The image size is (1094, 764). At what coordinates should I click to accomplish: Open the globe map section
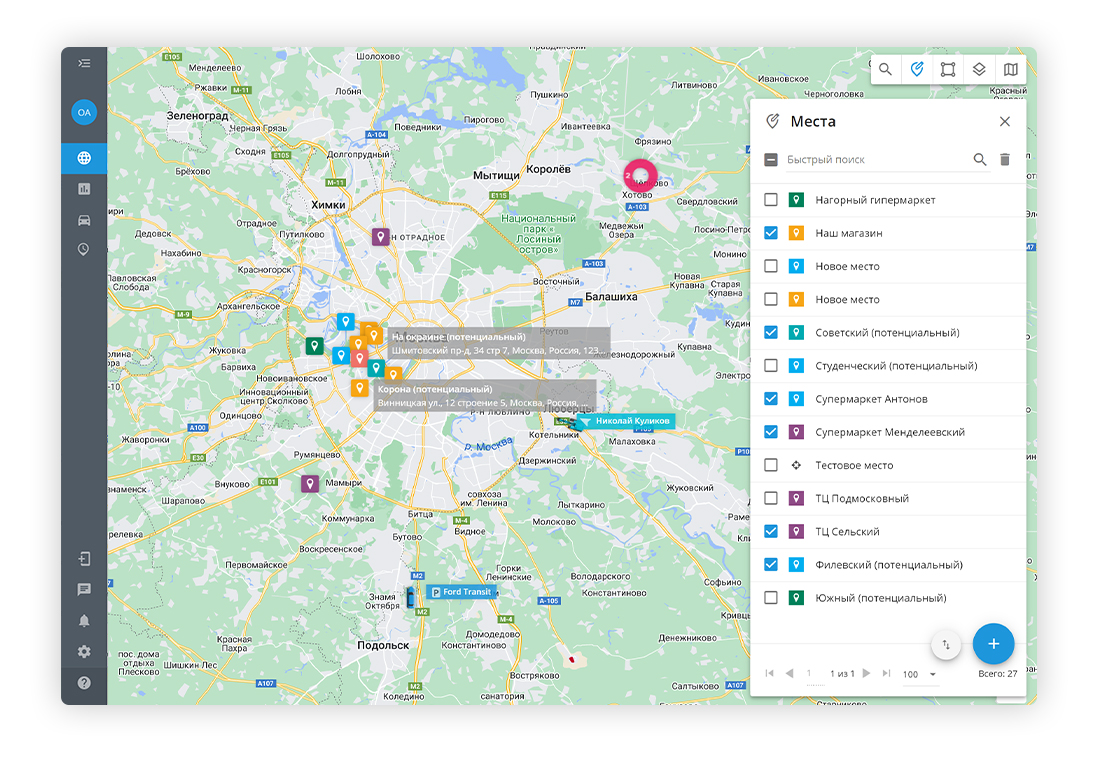(84, 158)
